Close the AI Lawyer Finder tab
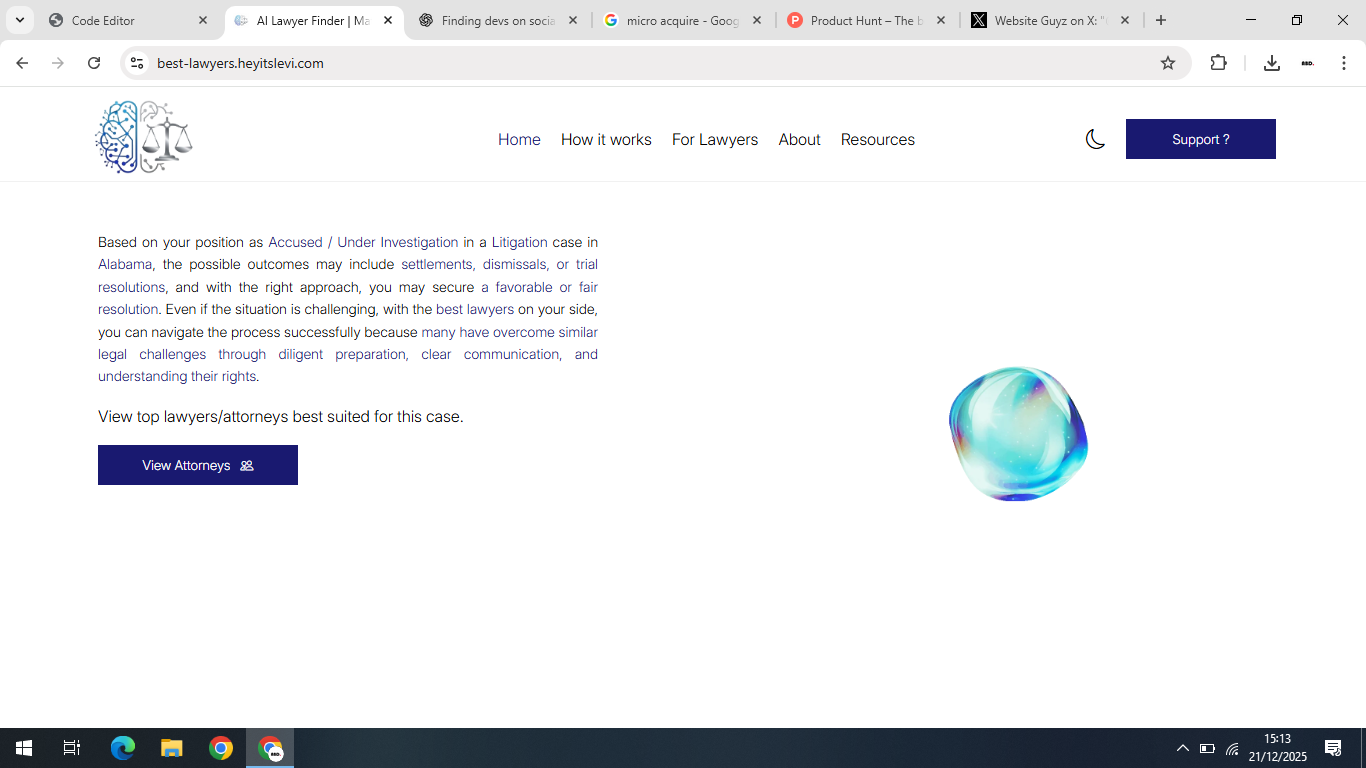1366x768 pixels. (x=388, y=20)
